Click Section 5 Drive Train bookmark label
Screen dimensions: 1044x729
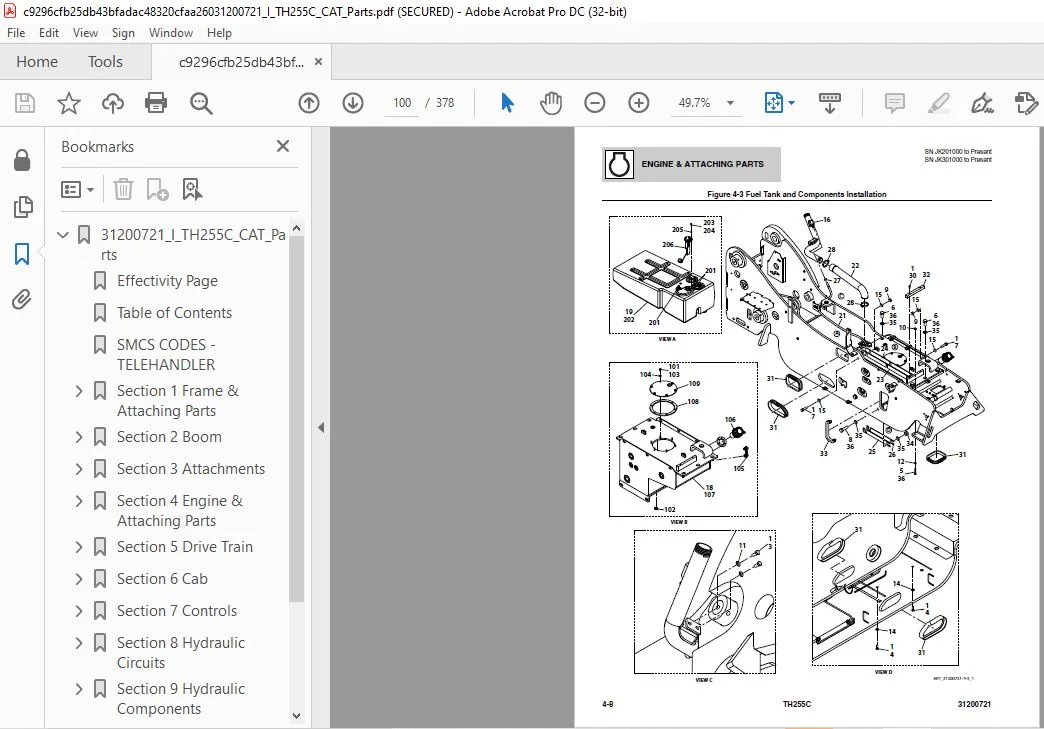coord(185,547)
